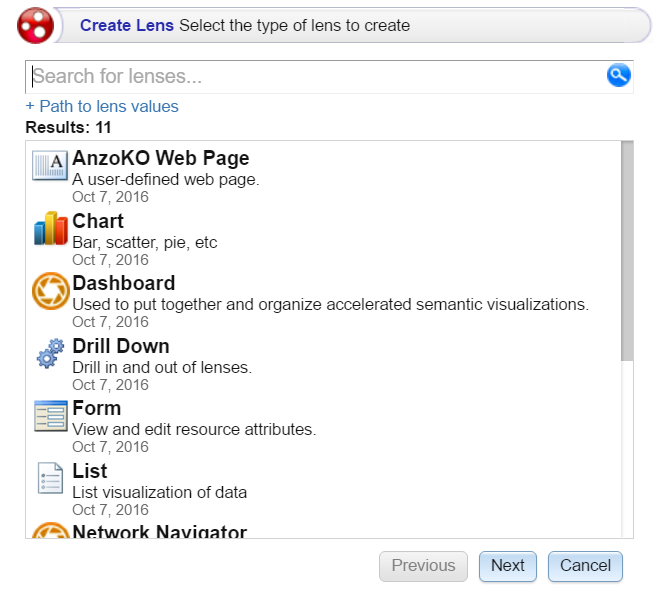
Task: Click the Previous button
Action: (x=423, y=566)
